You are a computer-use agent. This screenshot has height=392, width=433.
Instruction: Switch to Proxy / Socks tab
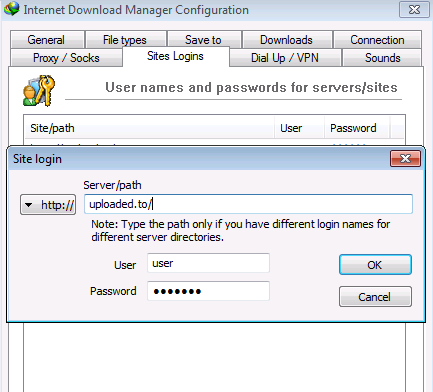66,58
